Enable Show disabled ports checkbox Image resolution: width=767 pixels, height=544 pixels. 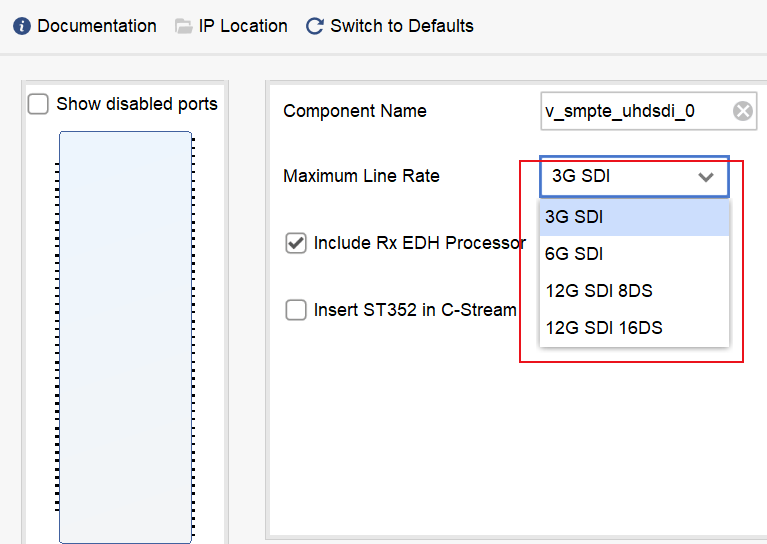(38, 104)
